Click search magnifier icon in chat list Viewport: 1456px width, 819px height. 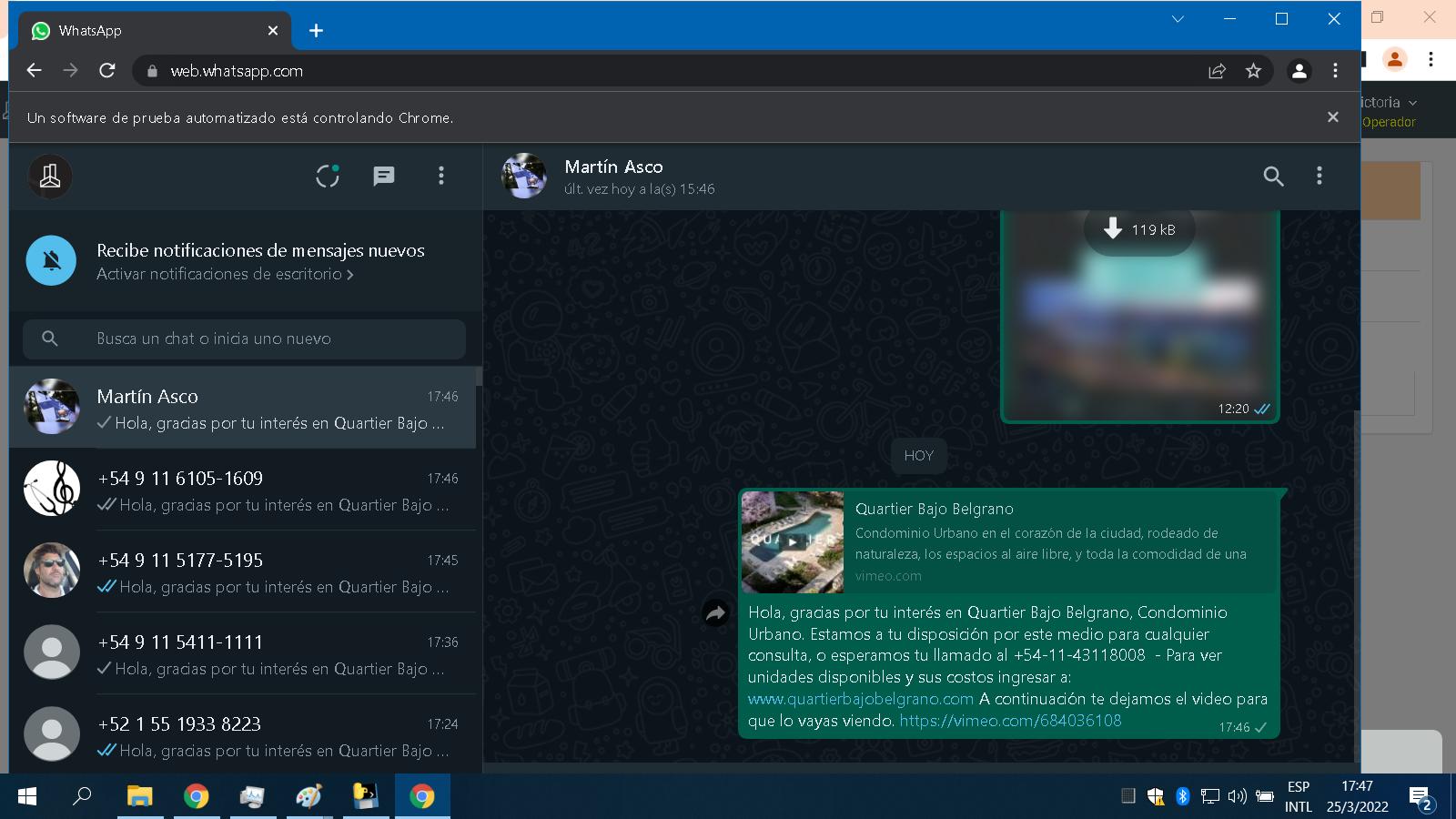click(50, 339)
